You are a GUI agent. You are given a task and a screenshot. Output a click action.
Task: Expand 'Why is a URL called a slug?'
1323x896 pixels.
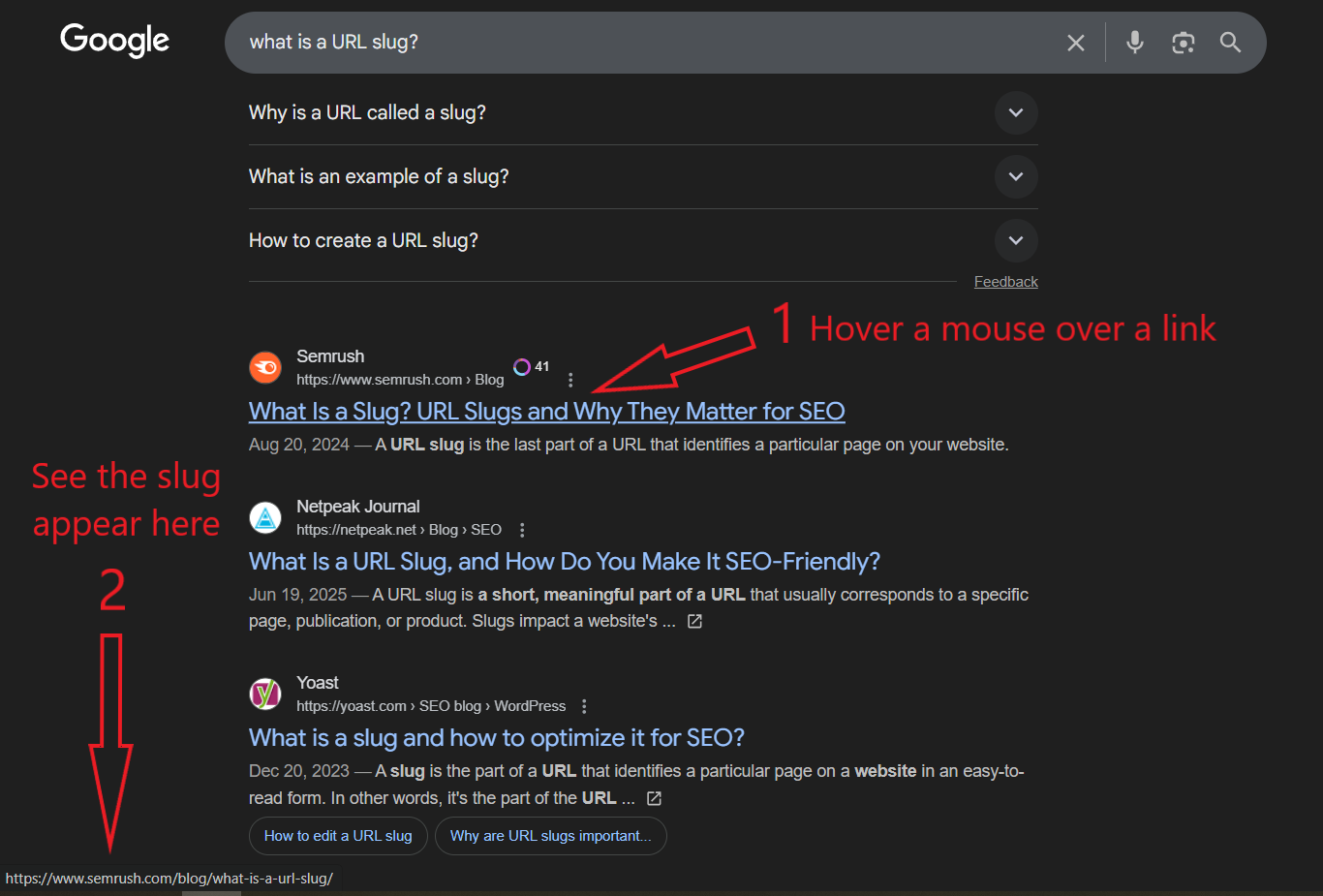1016,113
